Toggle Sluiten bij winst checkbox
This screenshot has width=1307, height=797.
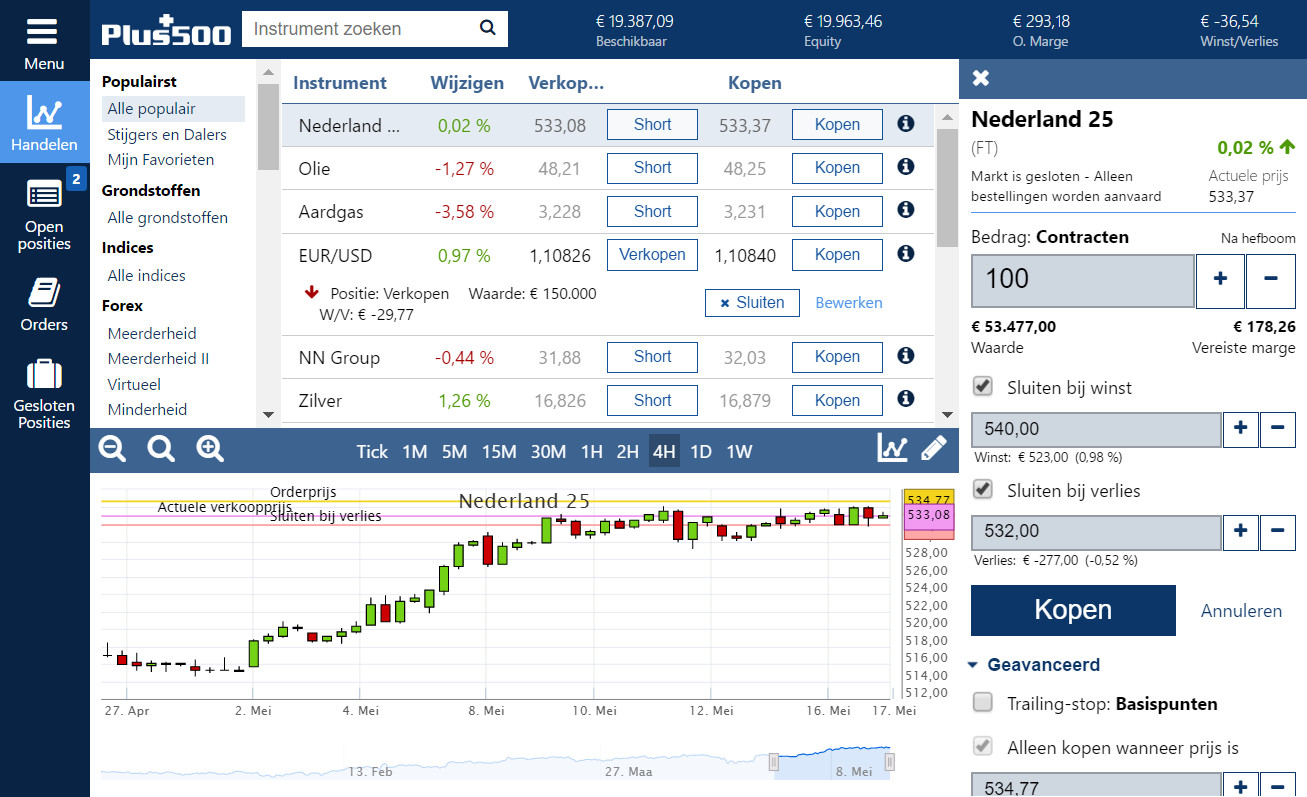coord(983,386)
